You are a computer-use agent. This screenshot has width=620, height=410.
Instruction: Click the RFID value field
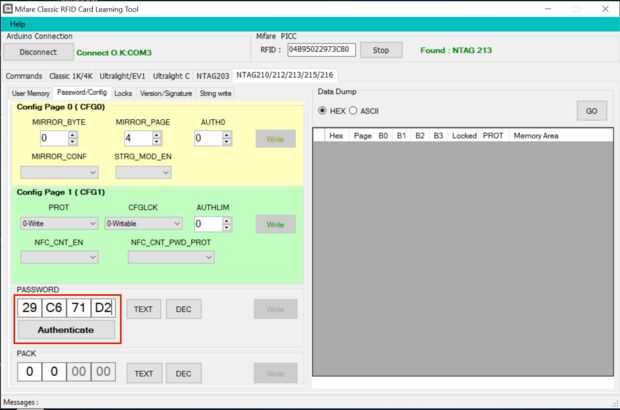[x=321, y=50]
